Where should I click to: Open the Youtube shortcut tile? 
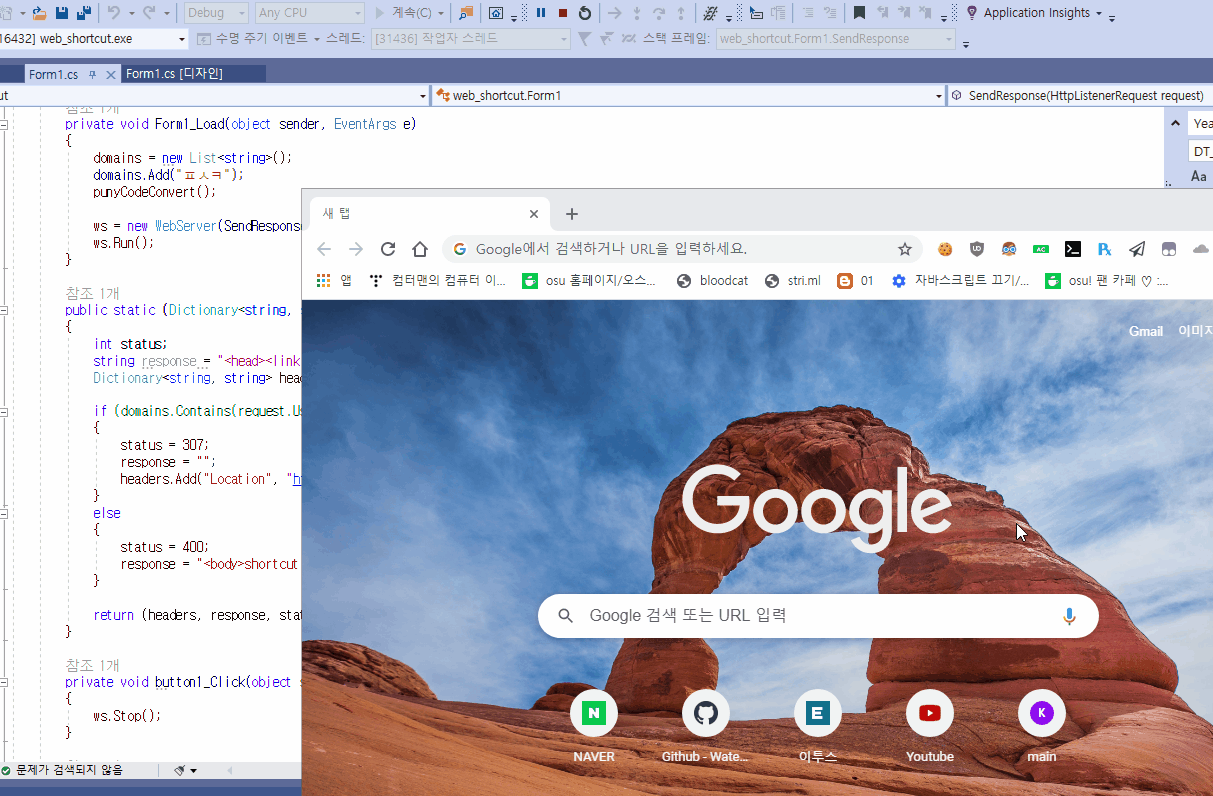[930, 726]
